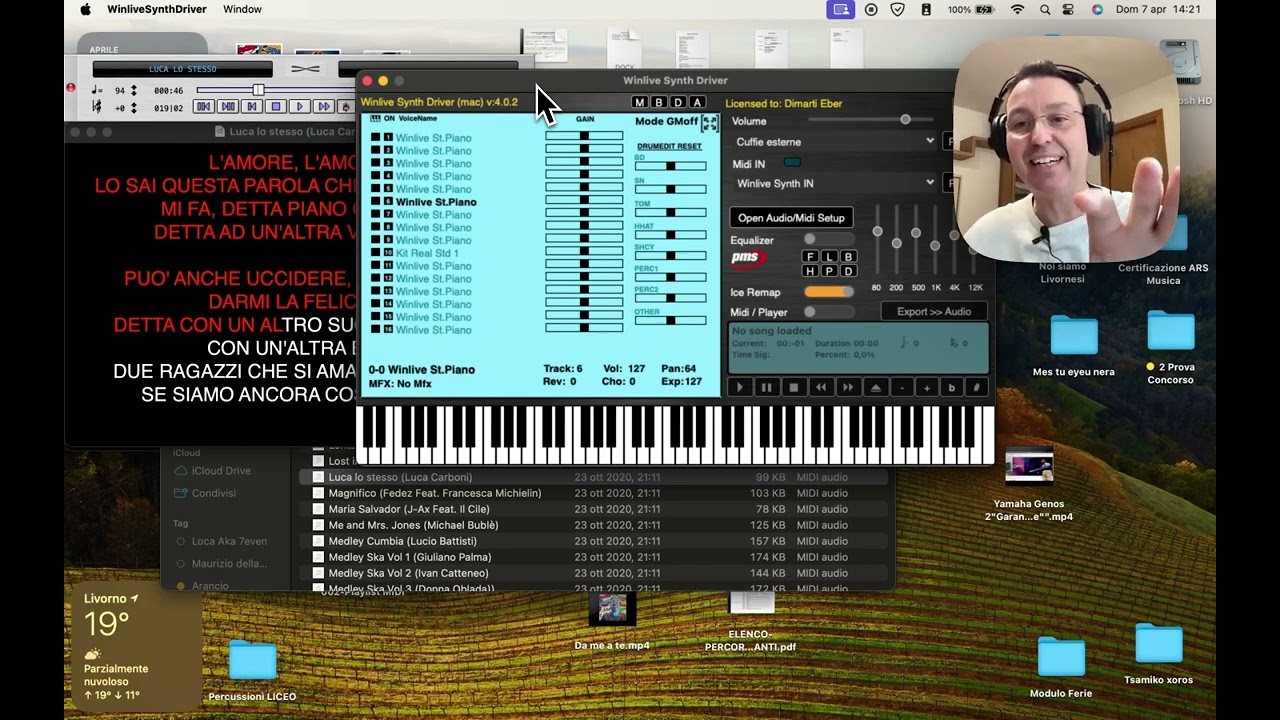Click stop in the MIDI player window
The width and height of the screenshot is (1280, 720).
click(x=276, y=106)
